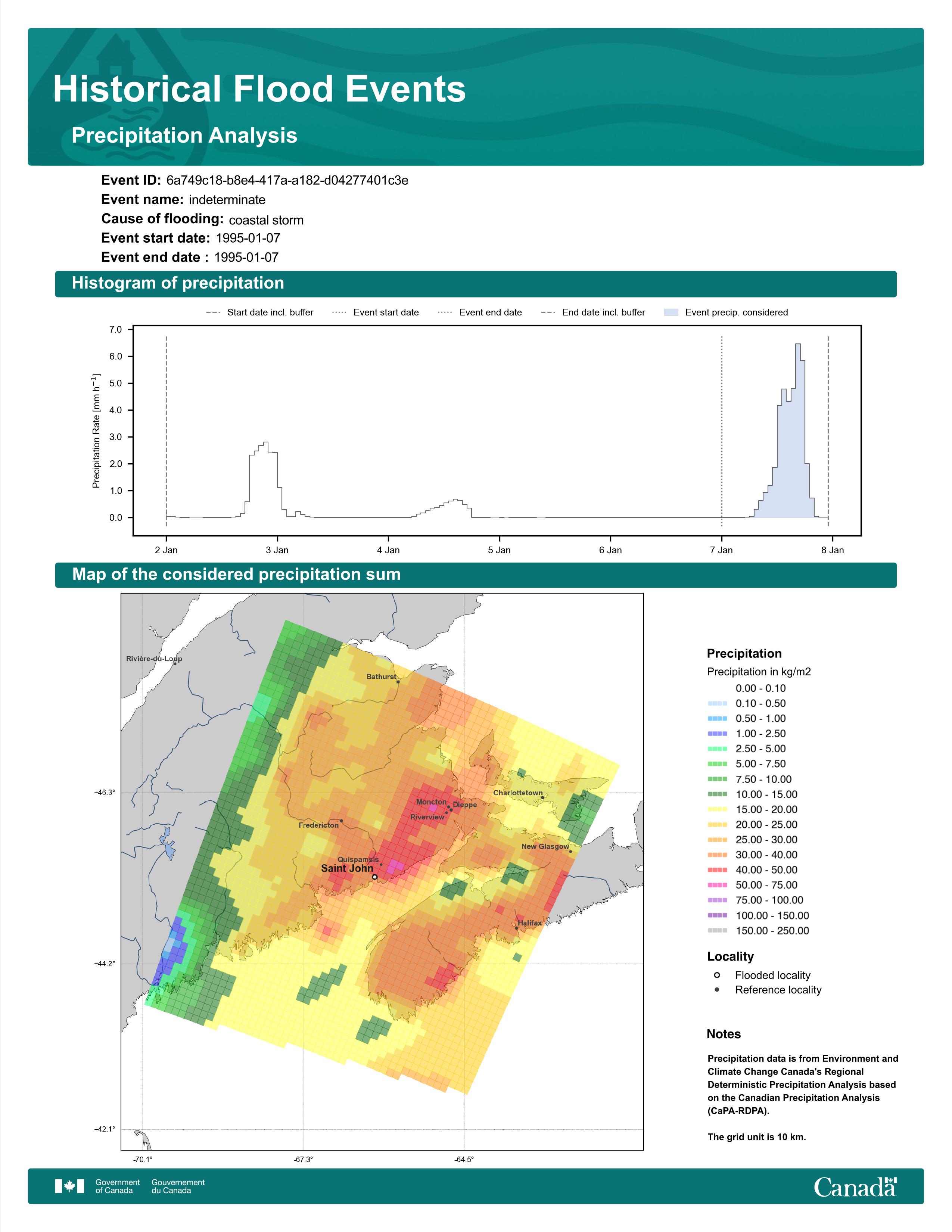This screenshot has height=1232, width=952.
Task: Click the 'Event end date' legend entry
Action: point(480,312)
